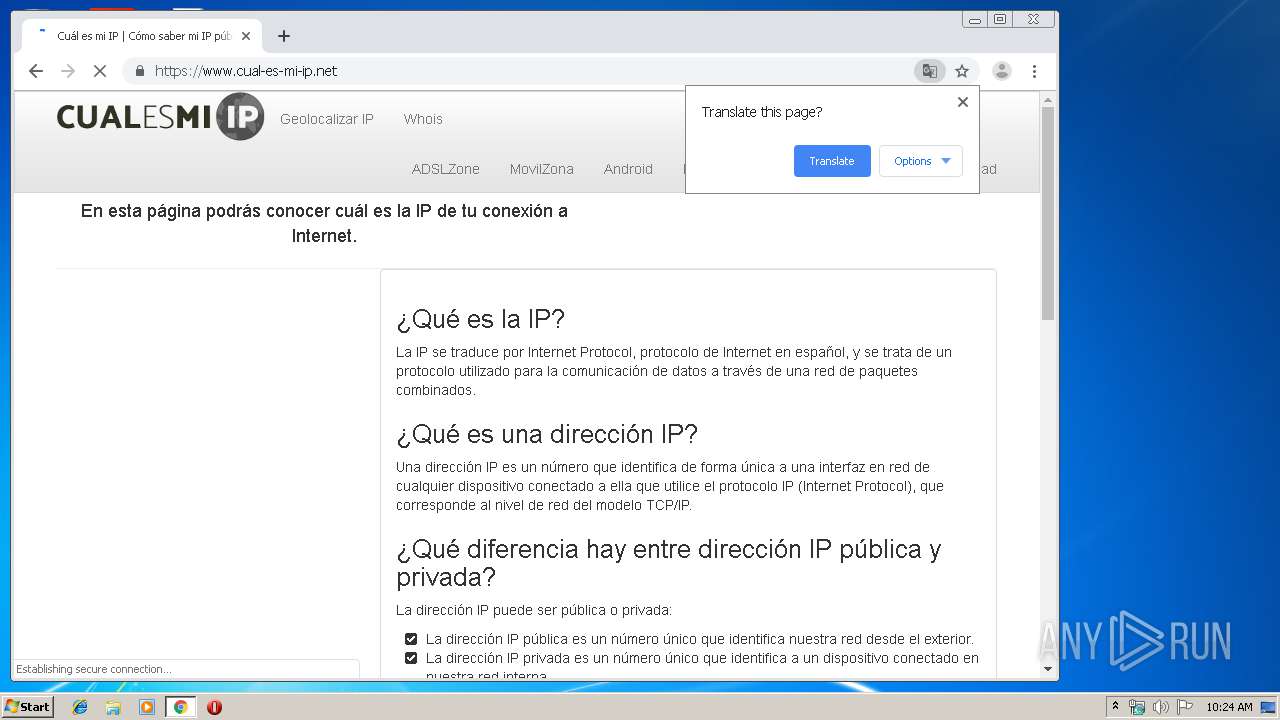Bookmark this page with the star icon
1280x720 pixels.
pos(962,71)
